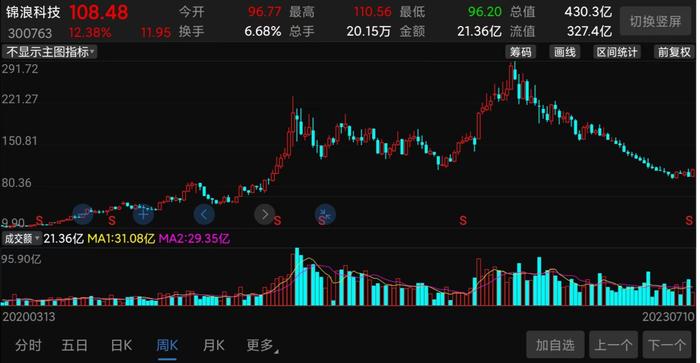Click the percent change 12.38%
Image resolution: width=700 pixels, height=363 pixels.
coord(90,33)
